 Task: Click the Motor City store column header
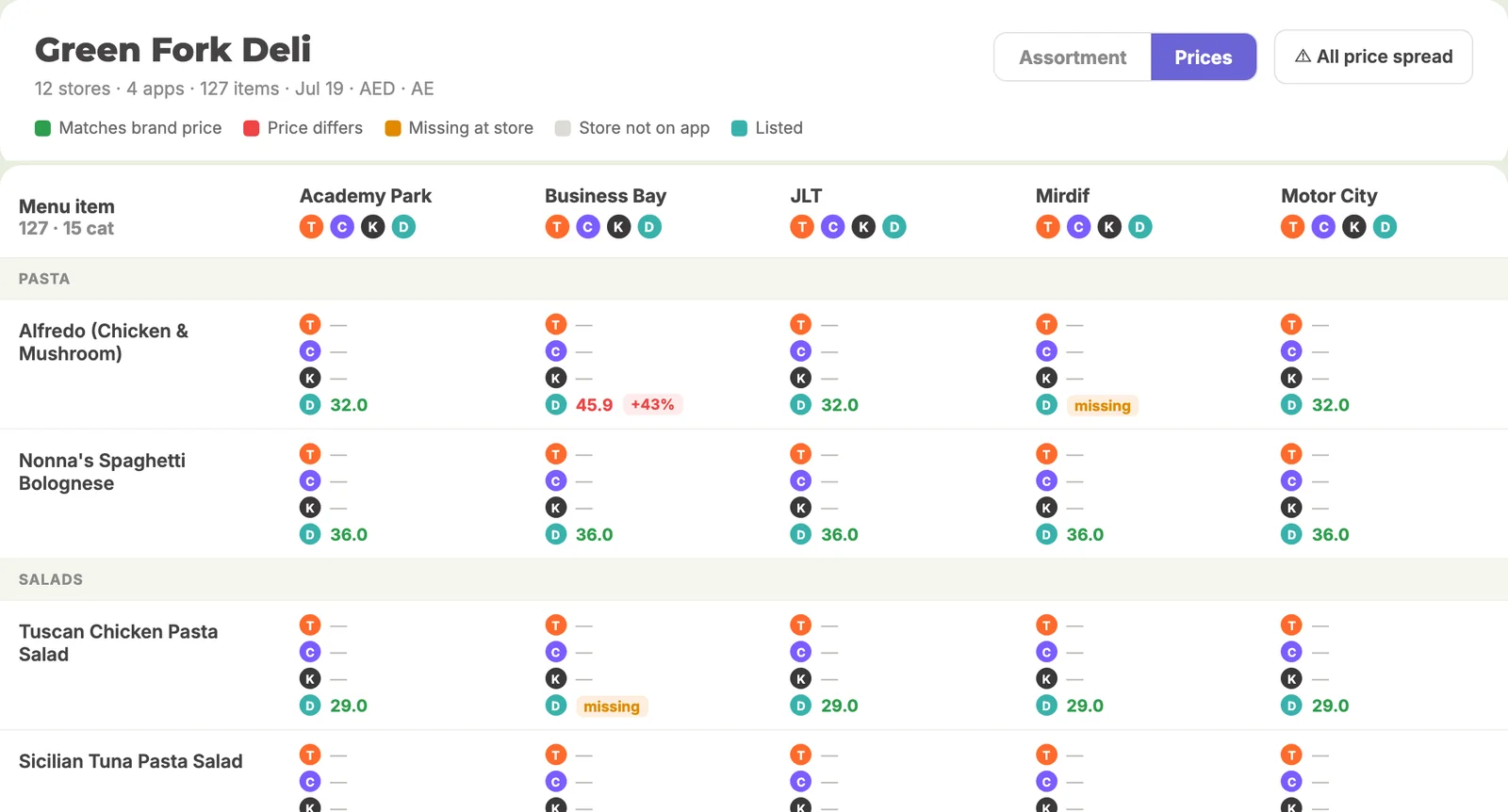pyautogui.click(x=1329, y=196)
